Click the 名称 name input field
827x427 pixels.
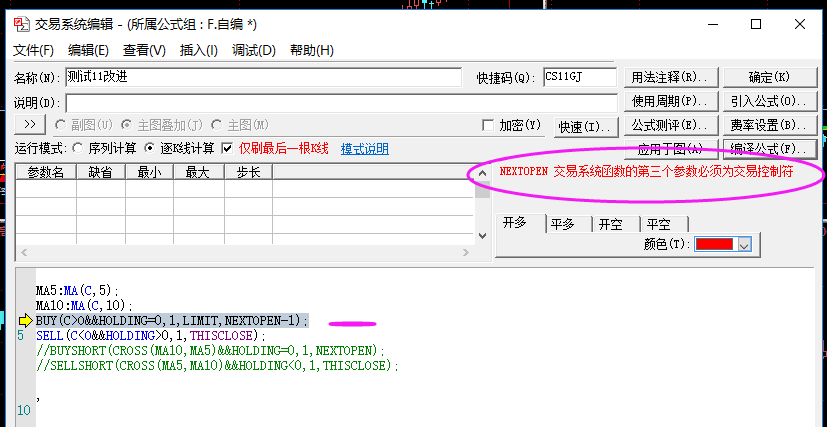[x=262, y=78]
